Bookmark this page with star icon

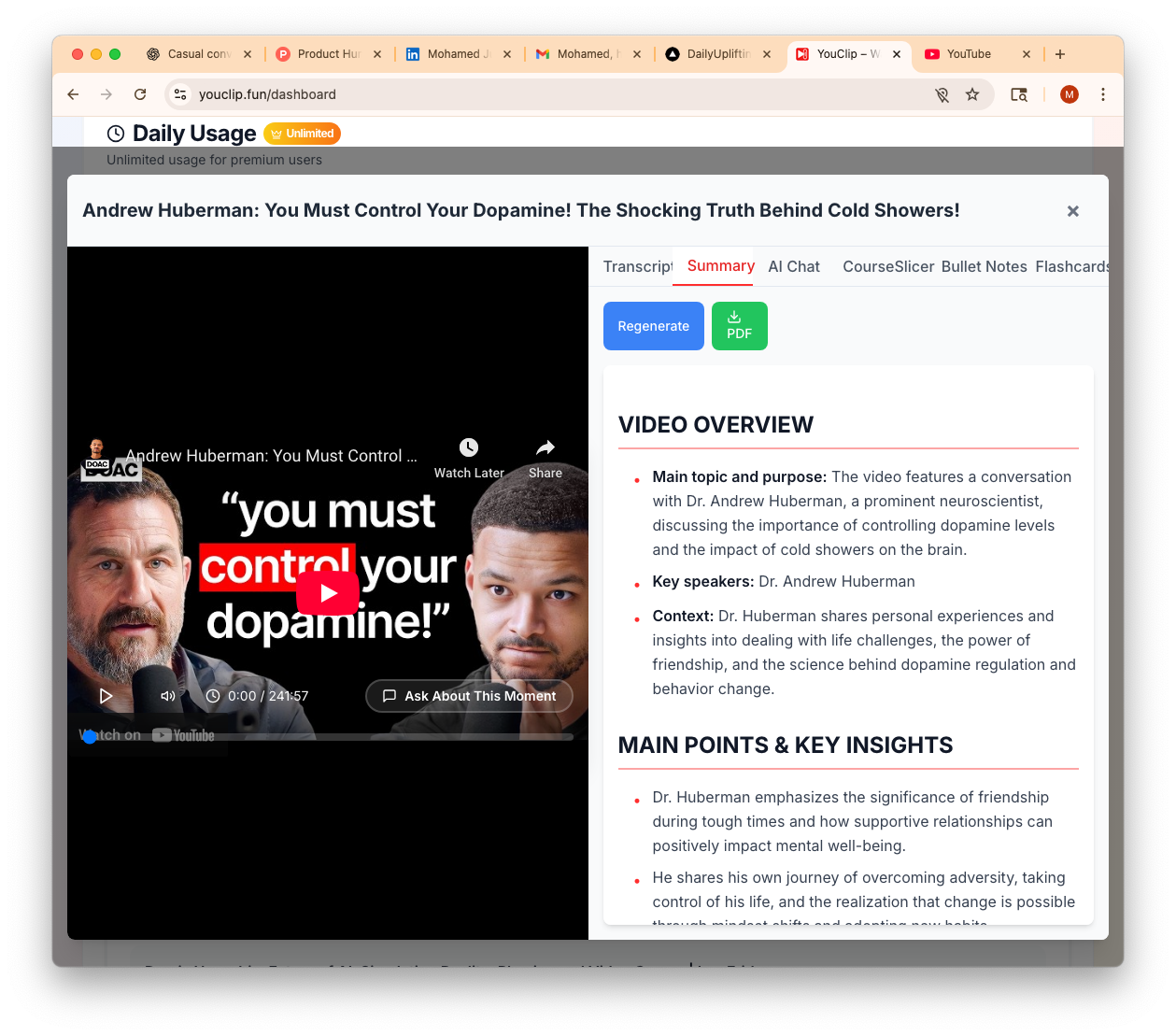[972, 94]
